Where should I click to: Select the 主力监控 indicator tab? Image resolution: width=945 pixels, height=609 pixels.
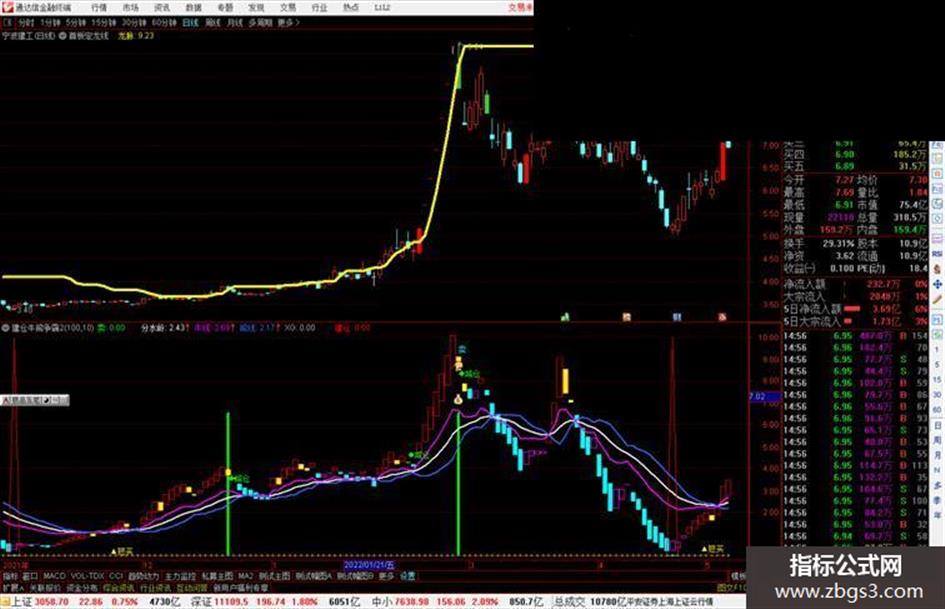pyautogui.click(x=180, y=576)
